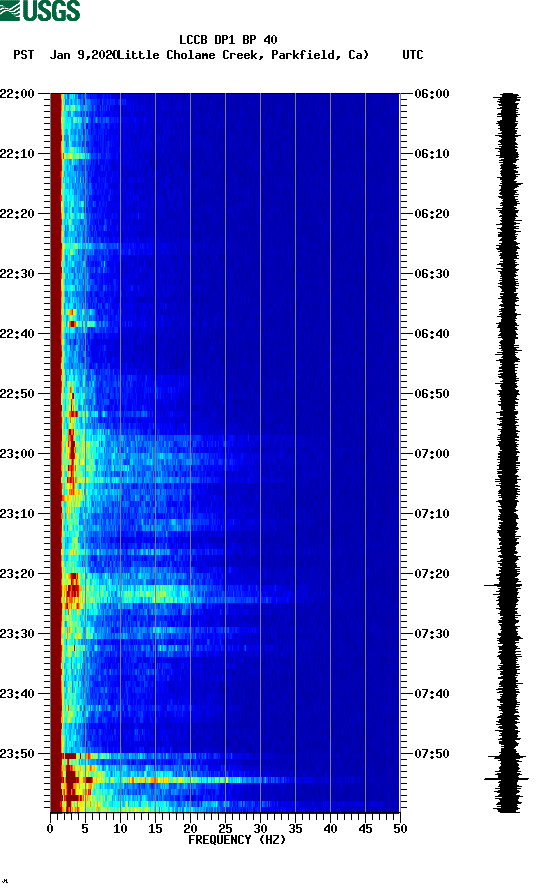
Task: Click the 'UTC' timezone label
Action: tap(413, 55)
